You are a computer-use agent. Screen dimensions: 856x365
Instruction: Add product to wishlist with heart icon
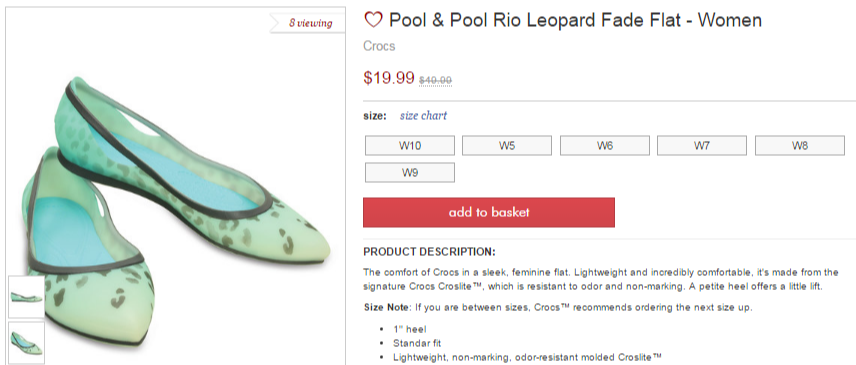point(373,21)
